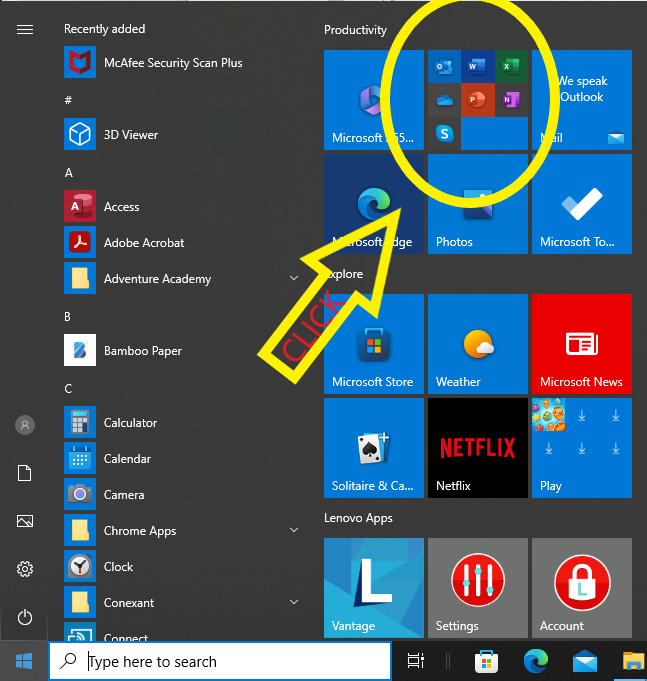Screen dimensions: 647x681
Task: Open Access from the app list
Action: click(x=102, y=206)
